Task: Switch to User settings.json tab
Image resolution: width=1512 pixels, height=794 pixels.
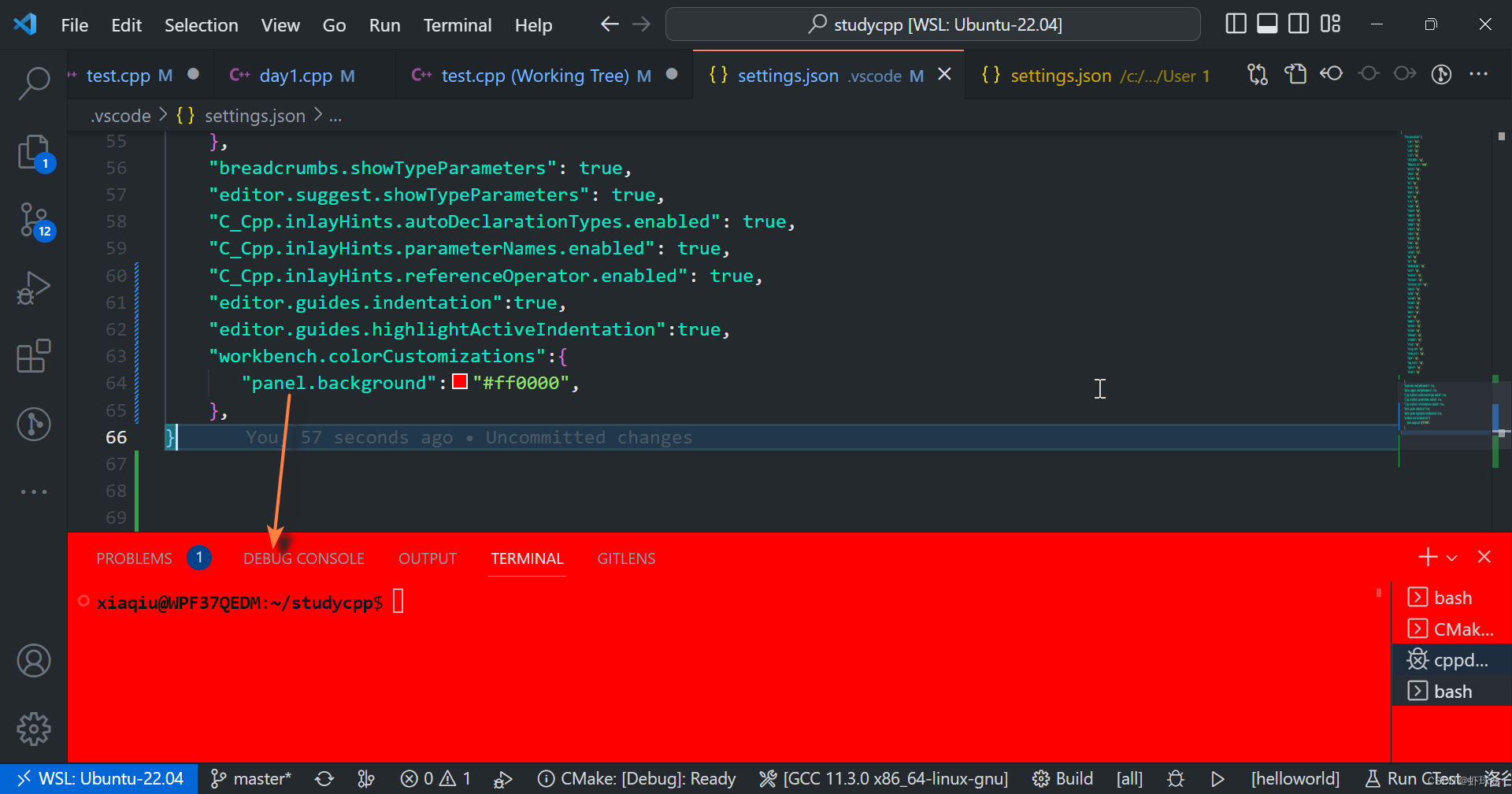Action: tap(1095, 76)
